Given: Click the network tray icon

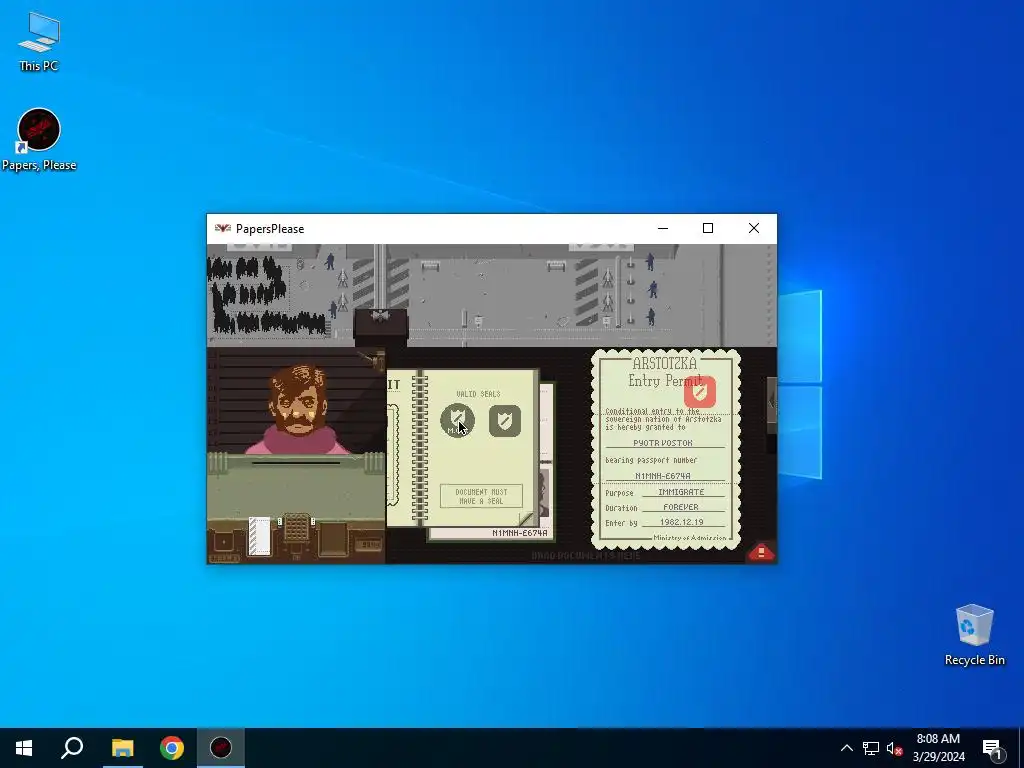Looking at the screenshot, I should coord(871,748).
